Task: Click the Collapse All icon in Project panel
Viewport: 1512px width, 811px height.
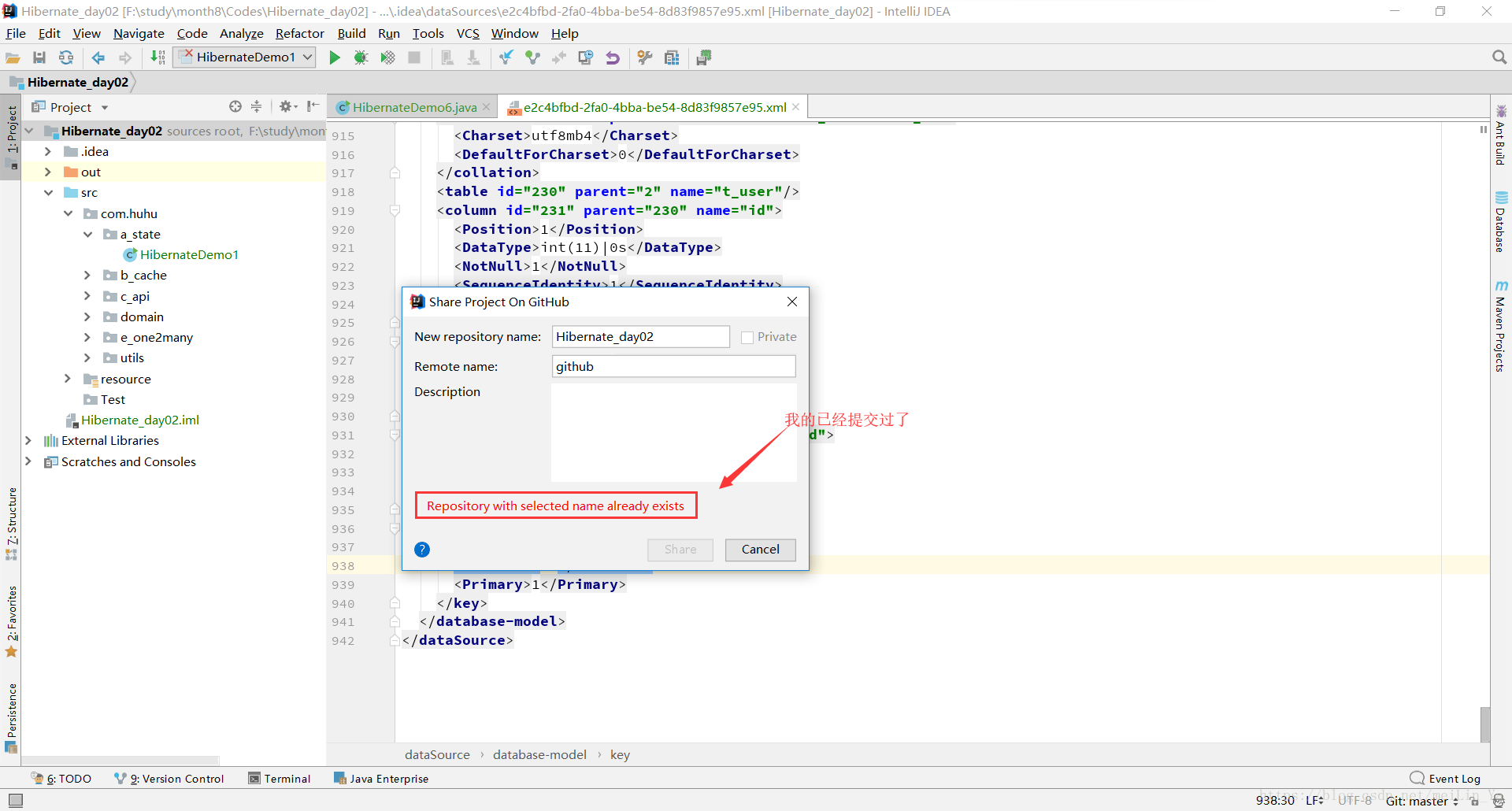Action: 256,106
